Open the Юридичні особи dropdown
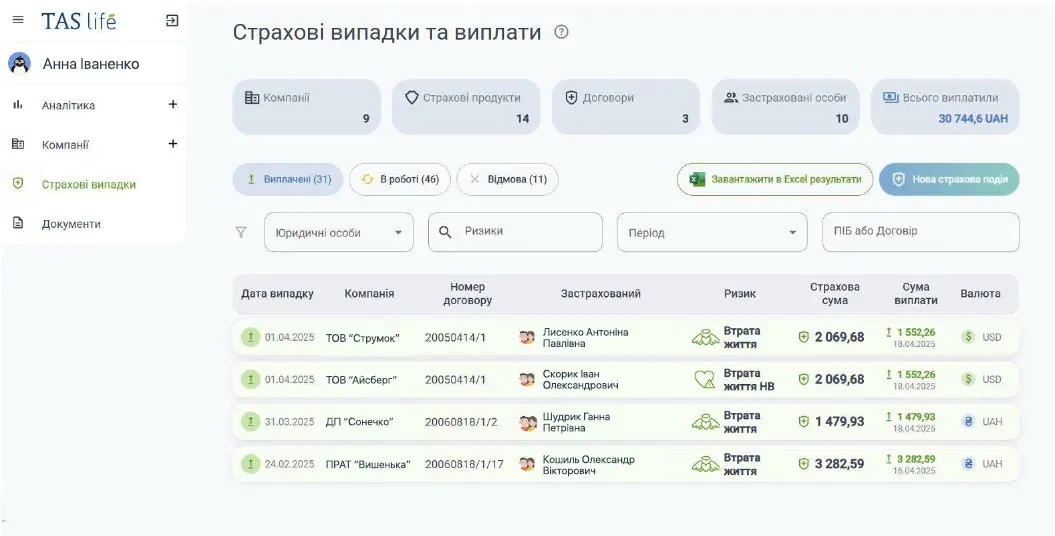 click(339, 233)
